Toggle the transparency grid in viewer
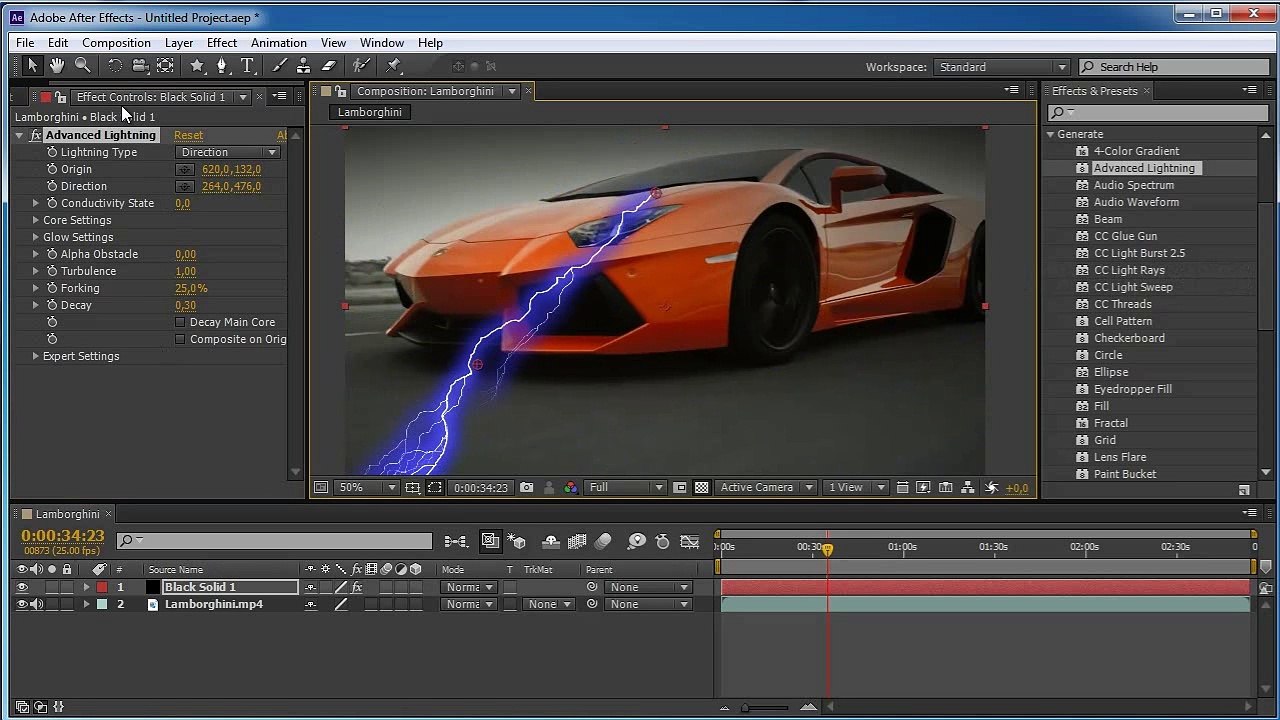The height and width of the screenshot is (720, 1280). coord(701,488)
